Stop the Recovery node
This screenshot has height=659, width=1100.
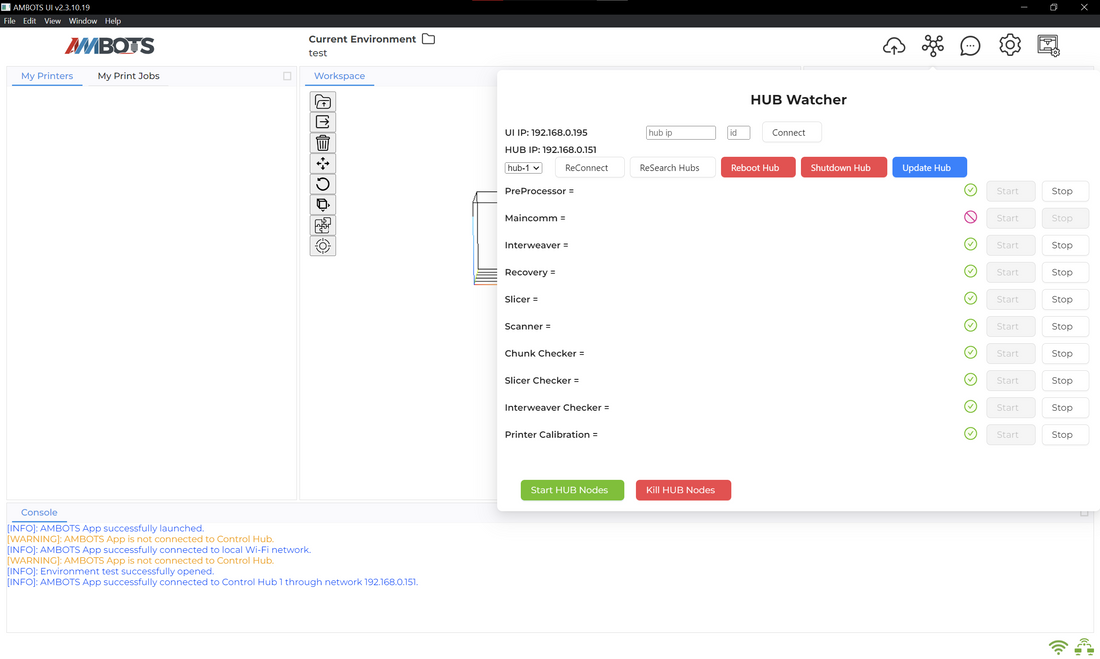[1063, 272]
